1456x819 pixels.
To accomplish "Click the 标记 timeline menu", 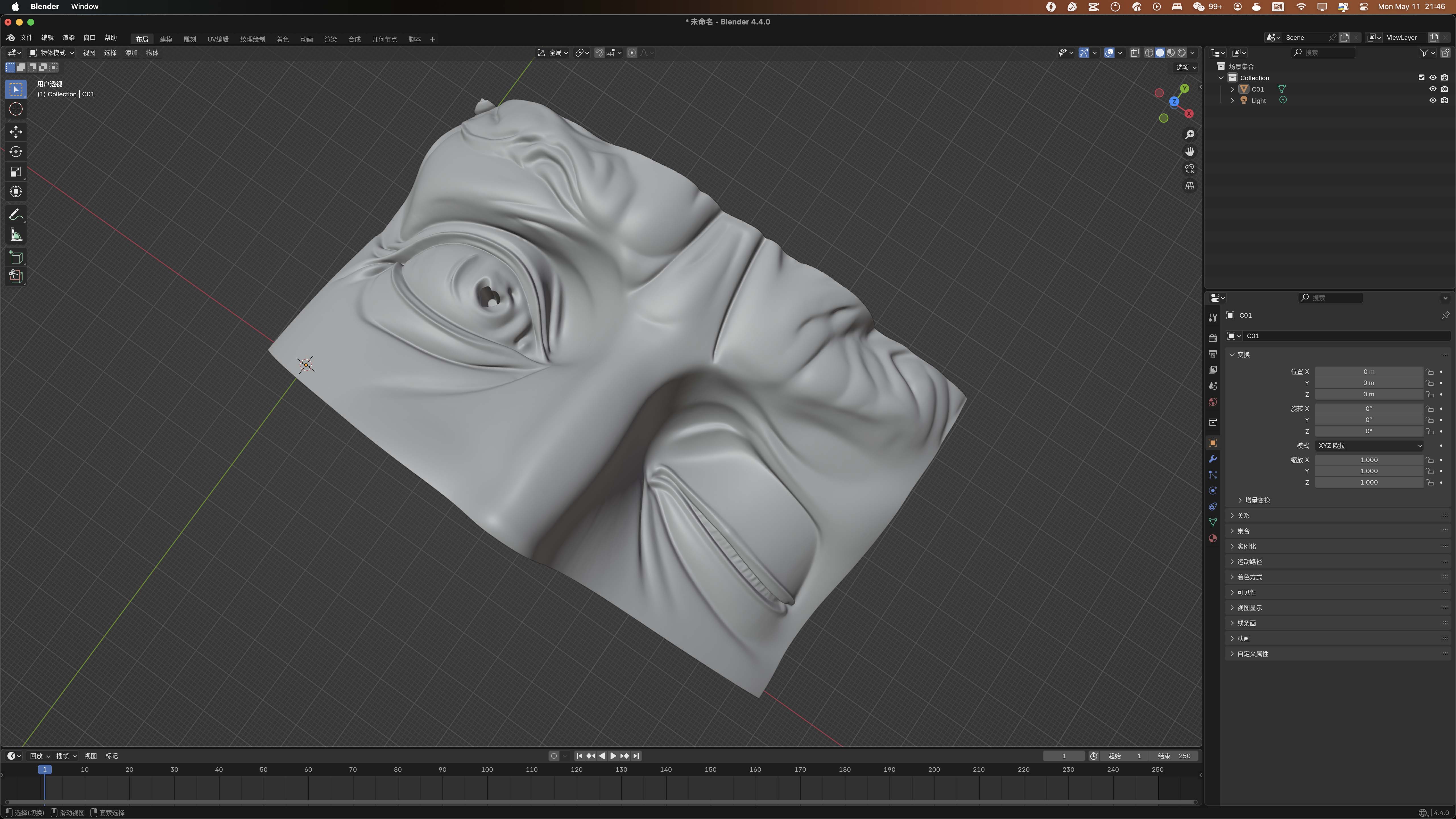I will point(112,756).
